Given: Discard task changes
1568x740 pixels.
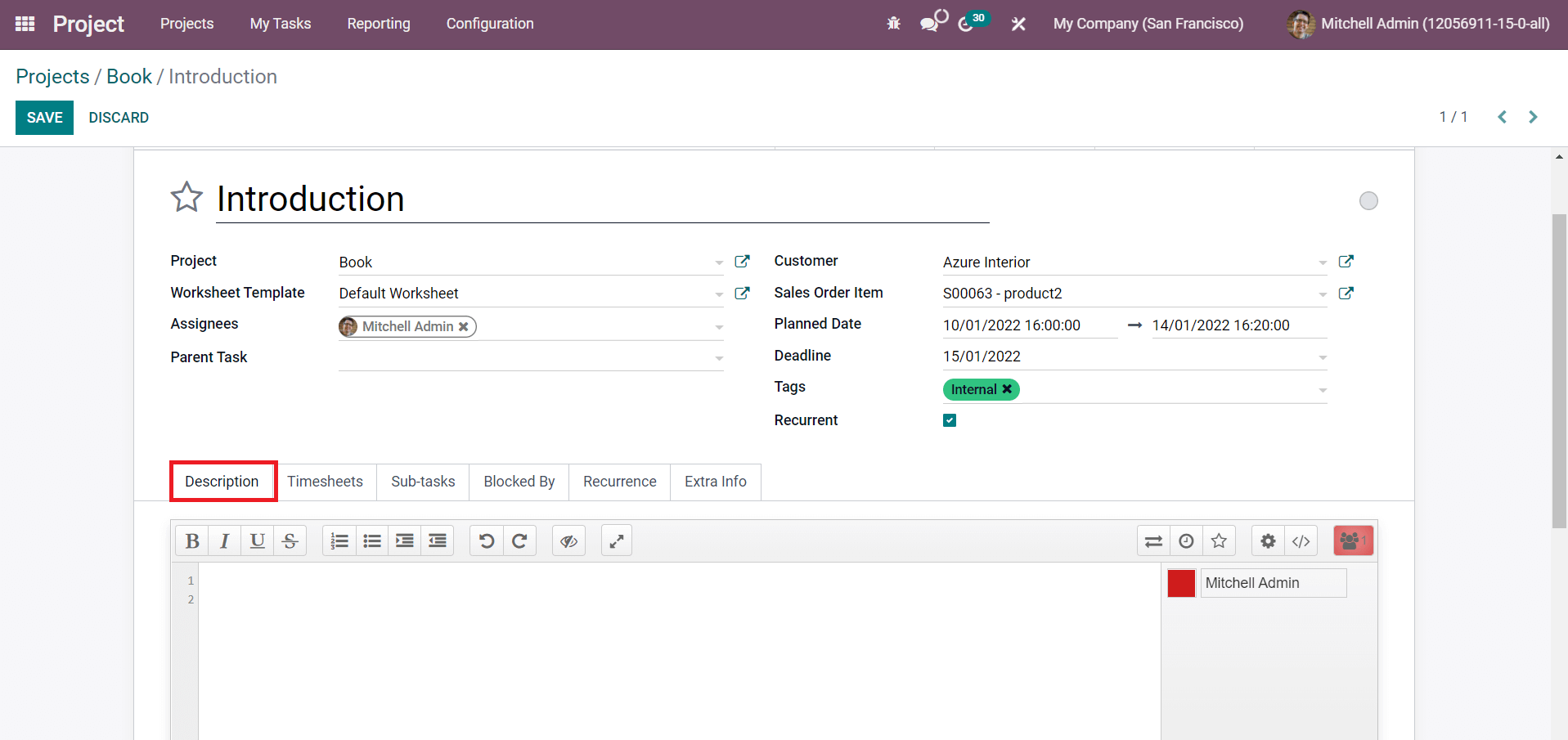Looking at the screenshot, I should pos(119,118).
